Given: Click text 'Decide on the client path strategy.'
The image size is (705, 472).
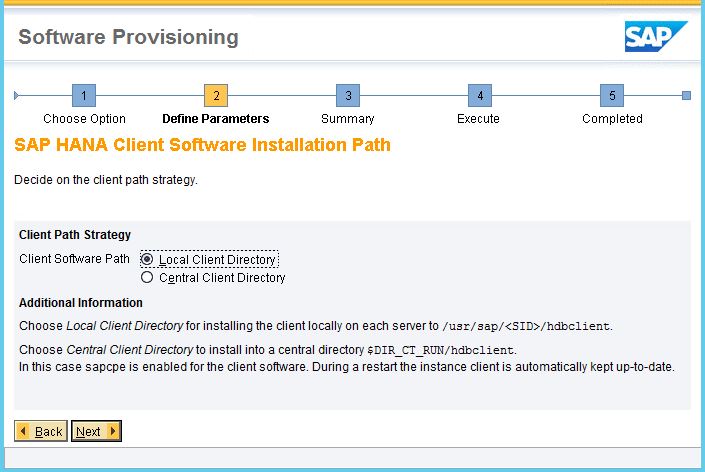Looking at the screenshot, I should 106,180.
